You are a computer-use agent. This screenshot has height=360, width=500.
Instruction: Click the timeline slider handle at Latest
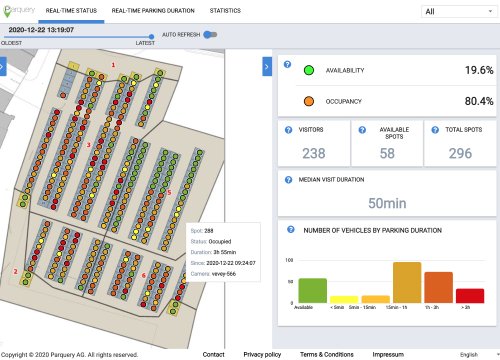(x=151, y=37)
